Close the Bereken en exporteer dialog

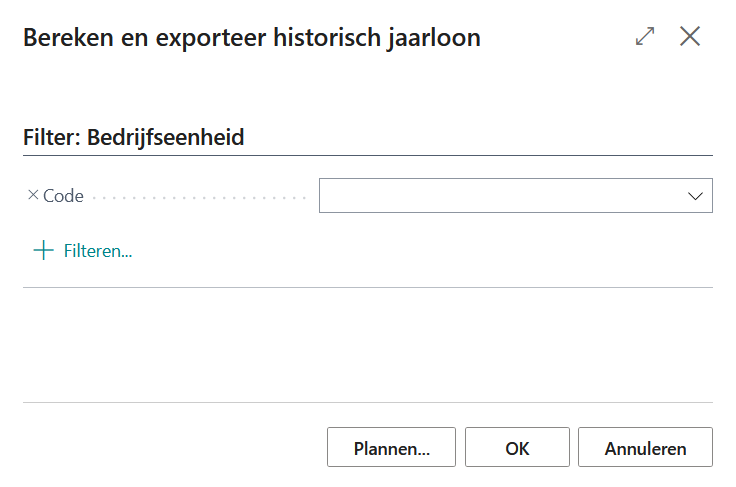690,37
